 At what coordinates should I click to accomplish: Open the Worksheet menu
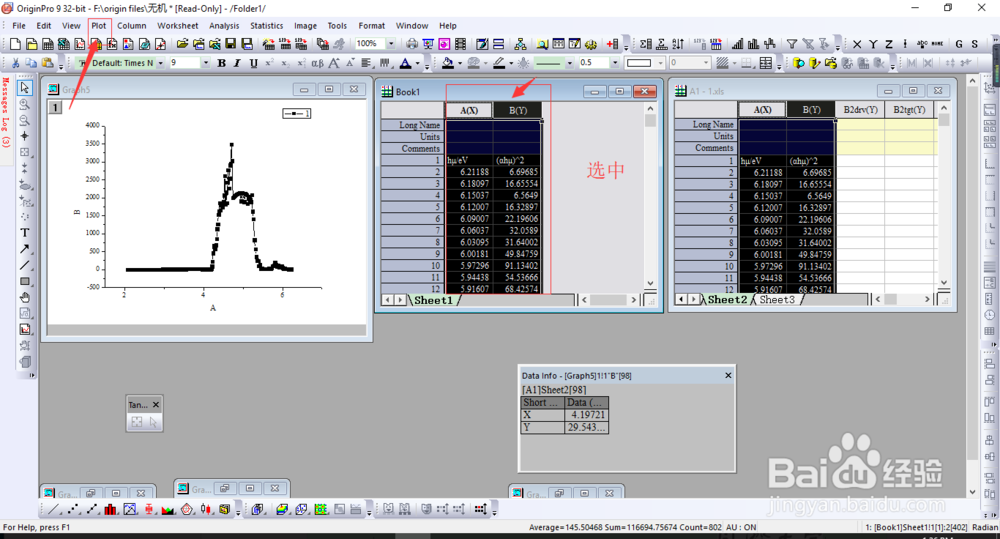click(x=177, y=26)
